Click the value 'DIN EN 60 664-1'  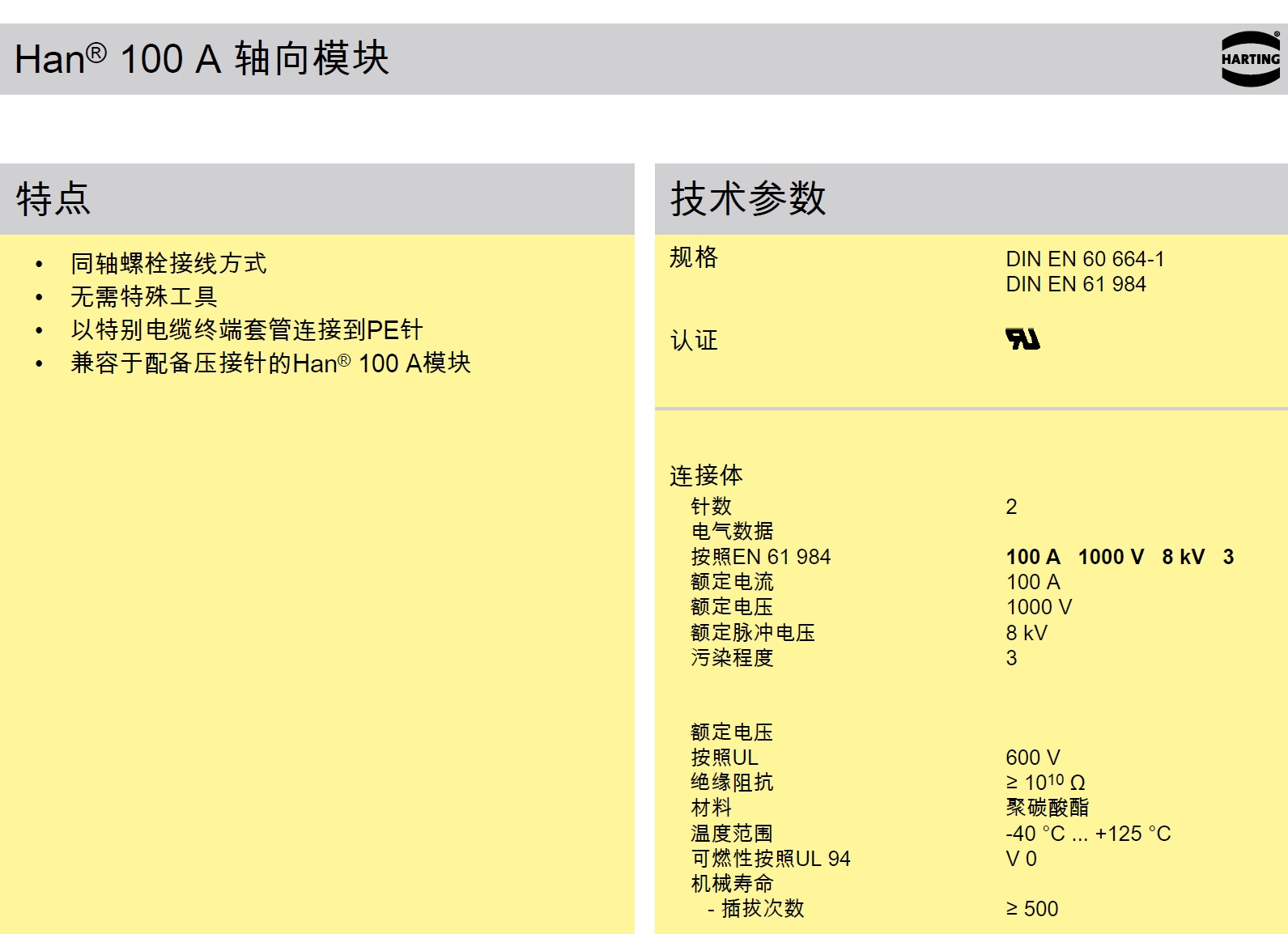click(1085, 259)
